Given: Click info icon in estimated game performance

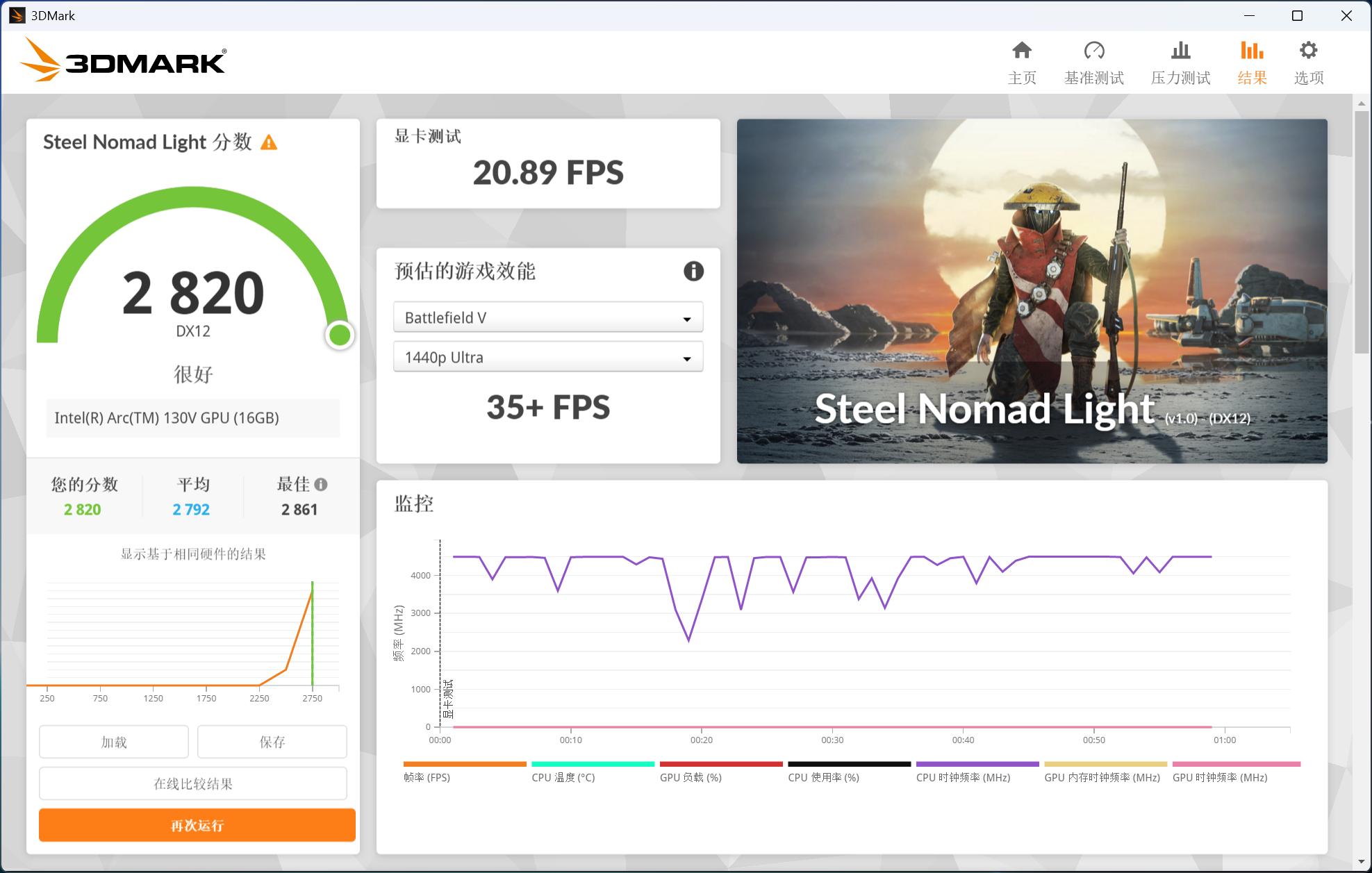Looking at the screenshot, I should (x=693, y=271).
